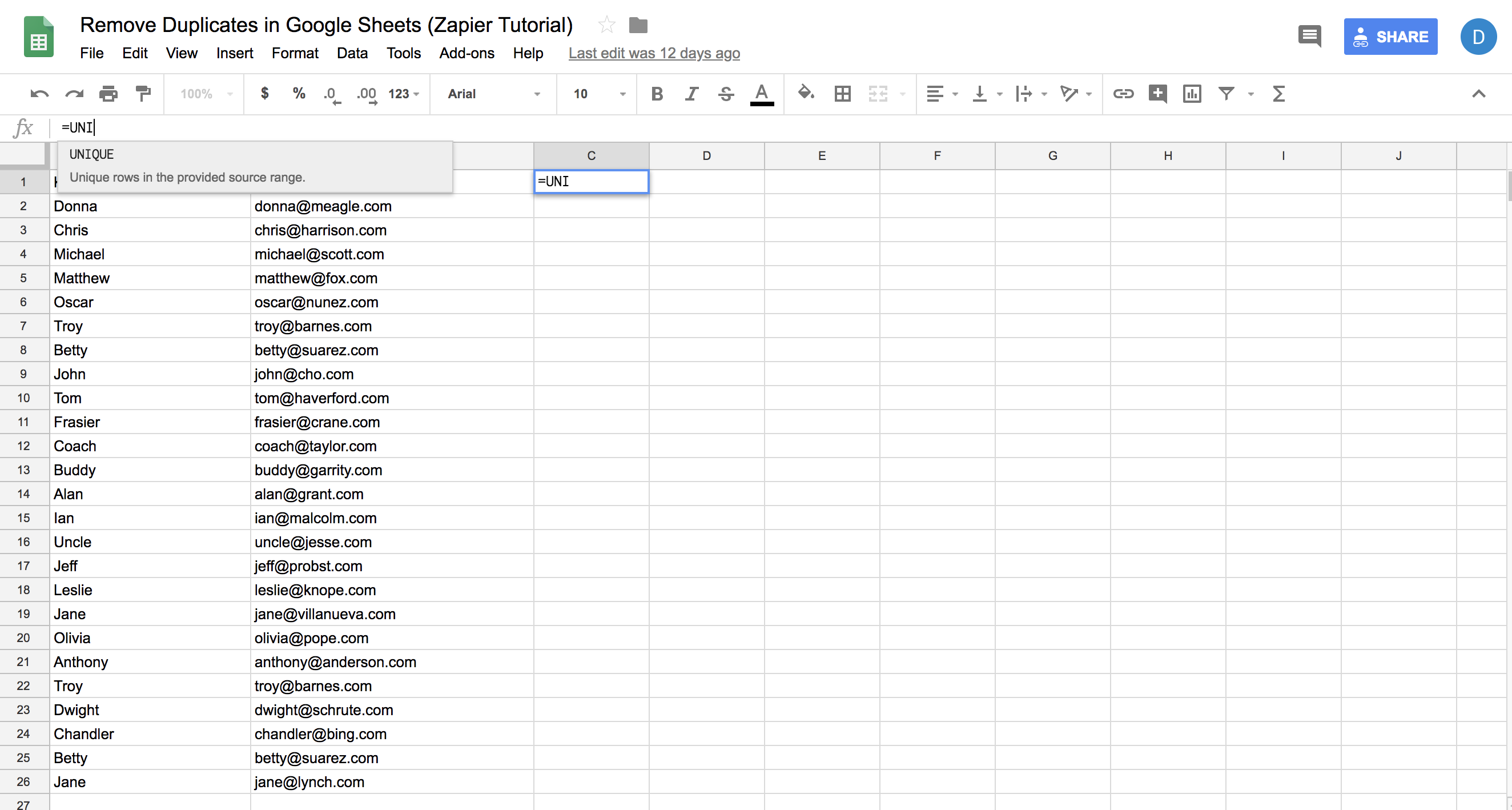Open text rotation dropdown
The width and height of the screenshot is (1512, 810).
tap(1075, 94)
